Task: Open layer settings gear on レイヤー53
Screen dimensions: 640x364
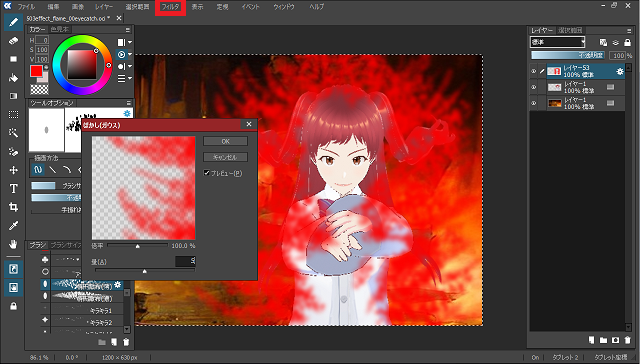Action: [x=620, y=71]
